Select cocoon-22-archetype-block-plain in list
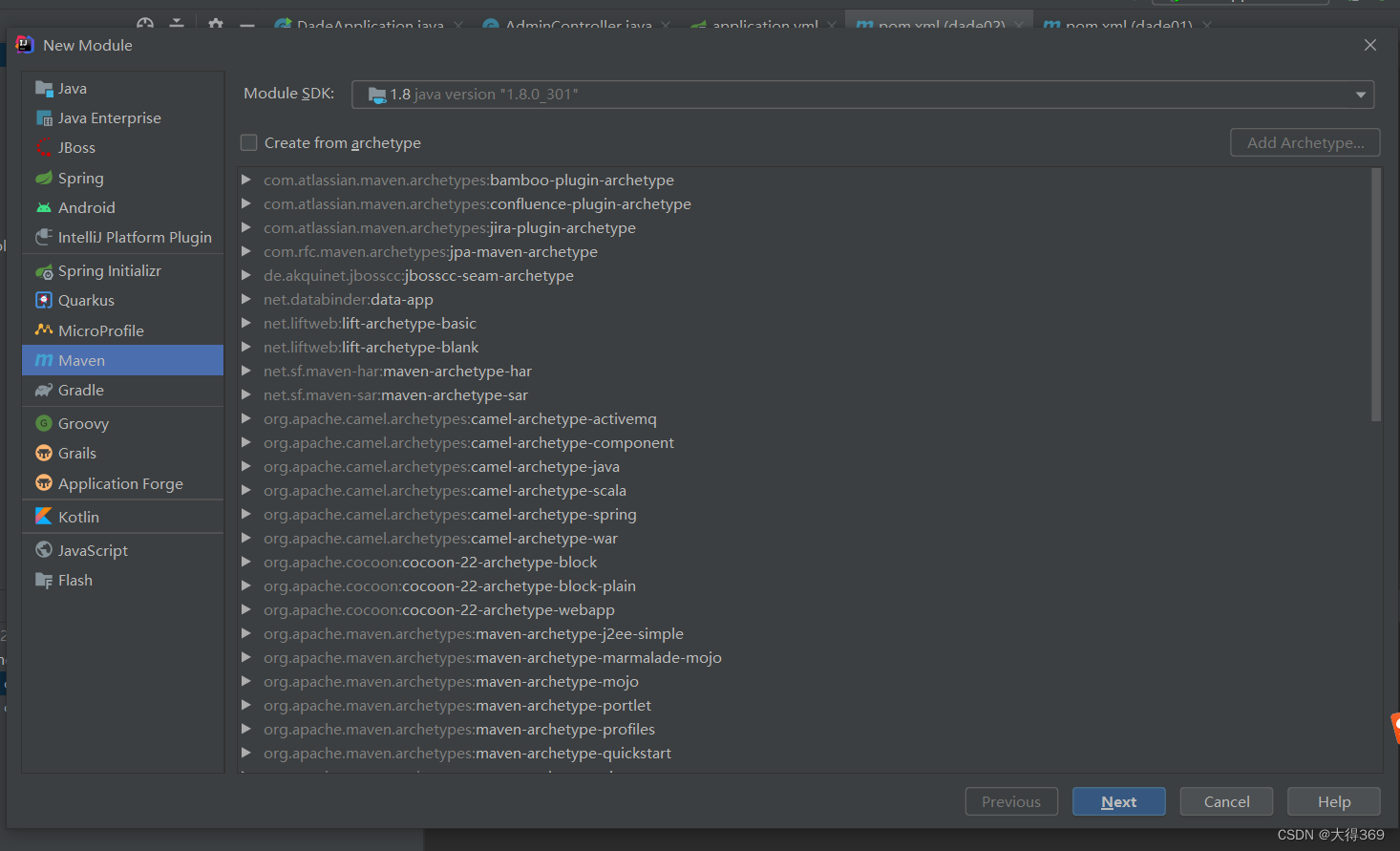 [x=804, y=585]
